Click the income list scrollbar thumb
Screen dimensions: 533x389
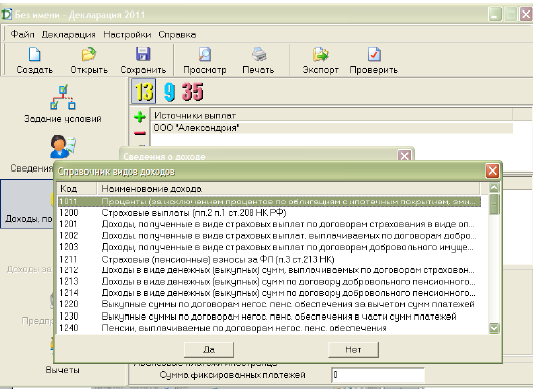tap(494, 204)
